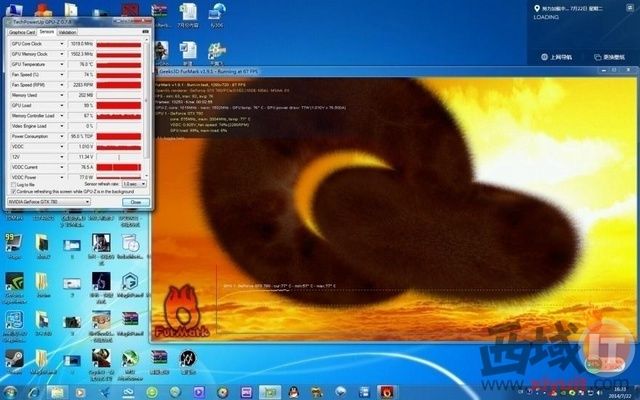
Task: Launch Steam from the desktop shortcut
Action: (14, 359)
